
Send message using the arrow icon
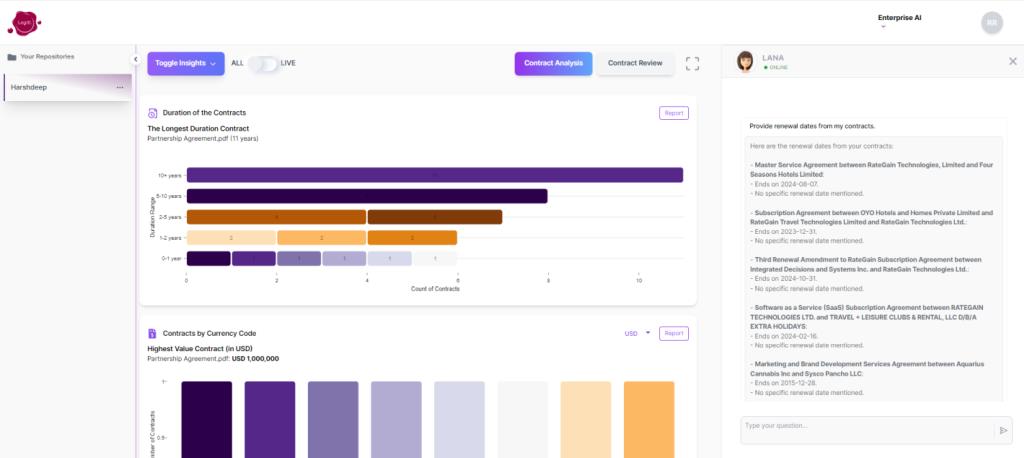[x=1003, y=430]
